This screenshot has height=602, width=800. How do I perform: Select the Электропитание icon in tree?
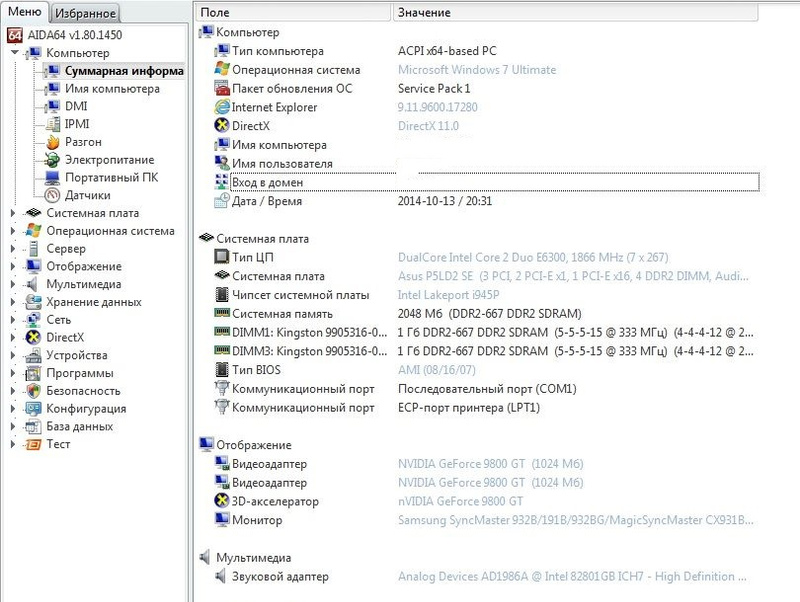(52, 160)
